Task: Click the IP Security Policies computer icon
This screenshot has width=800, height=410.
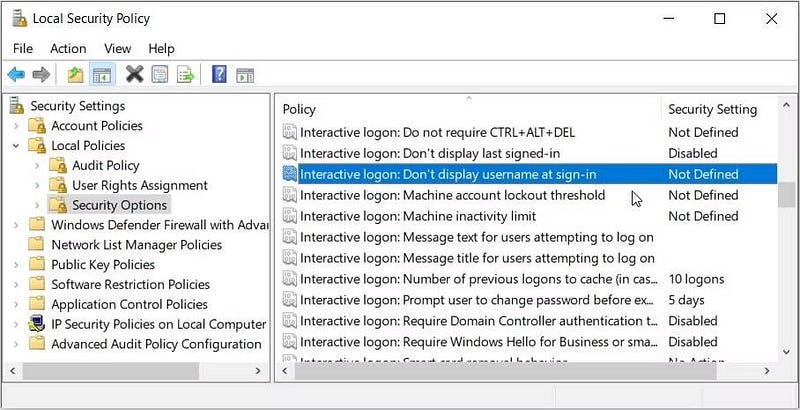Action: click(37, 324)
